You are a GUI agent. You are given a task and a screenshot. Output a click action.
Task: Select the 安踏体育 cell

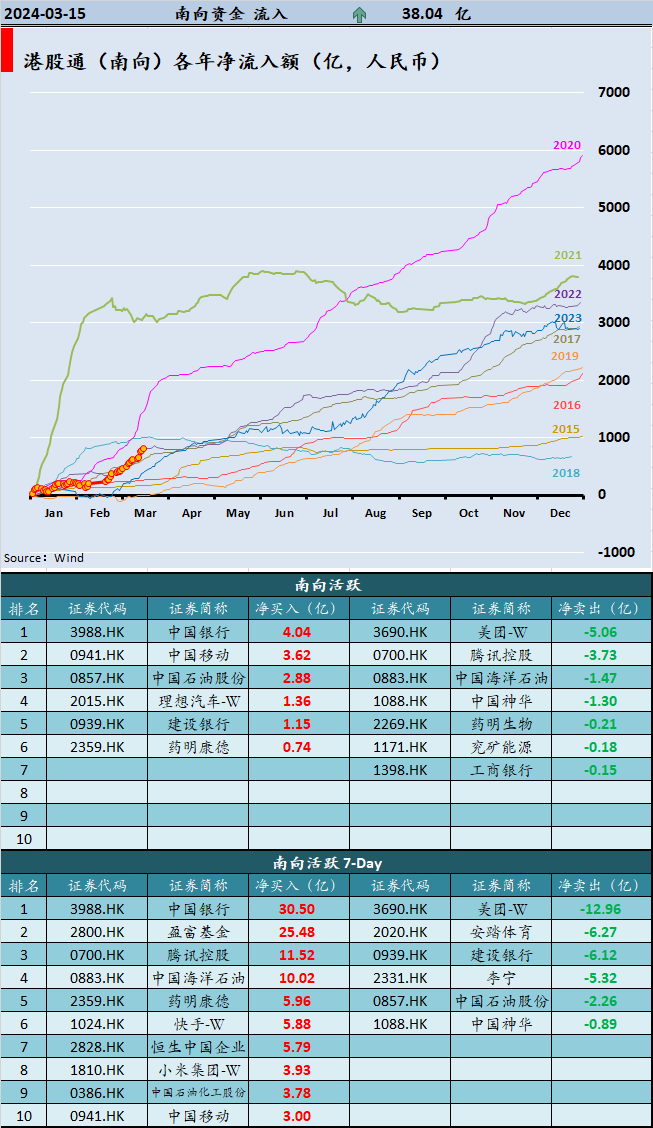(501, 932)
